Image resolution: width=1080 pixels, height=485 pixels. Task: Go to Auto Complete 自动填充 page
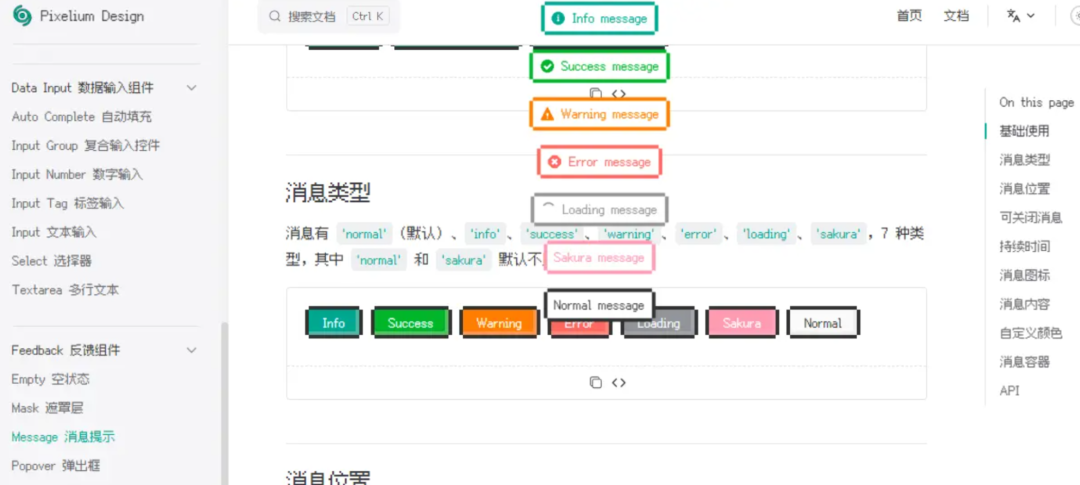(81, 117)
